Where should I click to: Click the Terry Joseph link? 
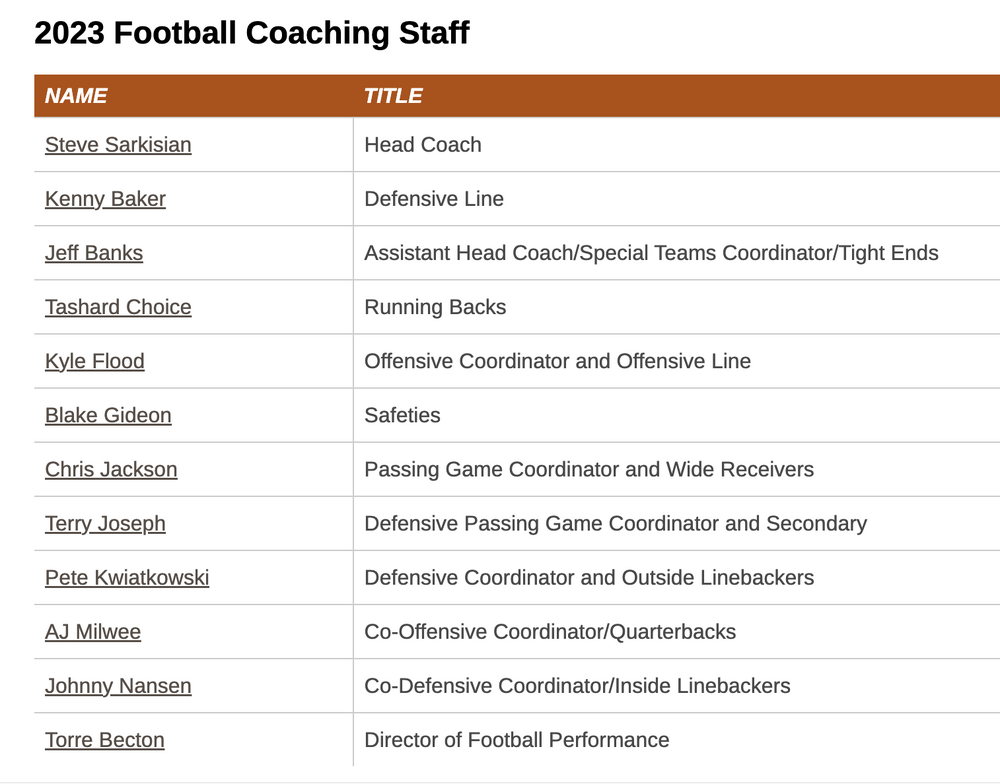[x=105, y=523]
